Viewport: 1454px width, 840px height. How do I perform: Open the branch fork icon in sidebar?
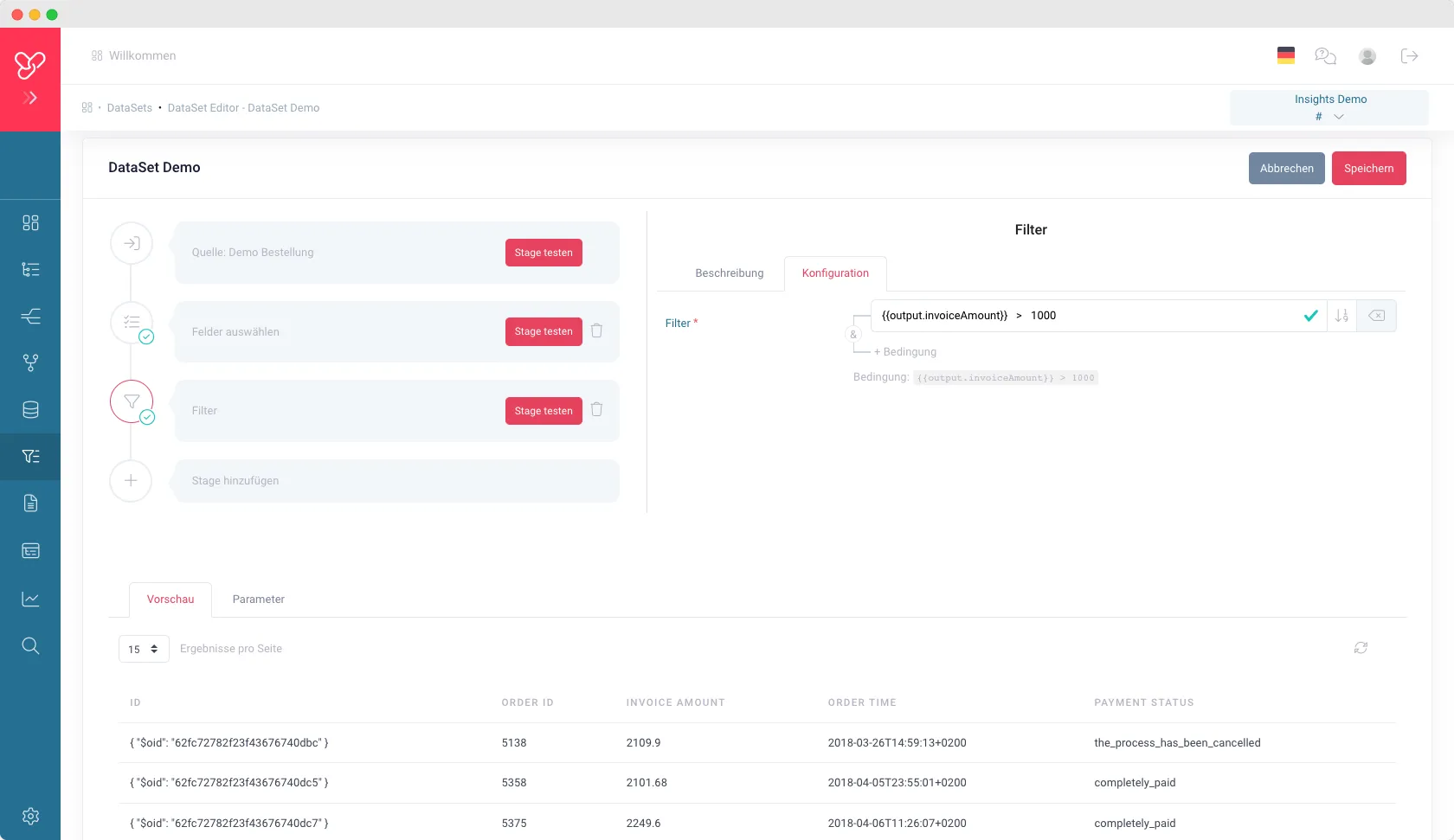[30, 362]
